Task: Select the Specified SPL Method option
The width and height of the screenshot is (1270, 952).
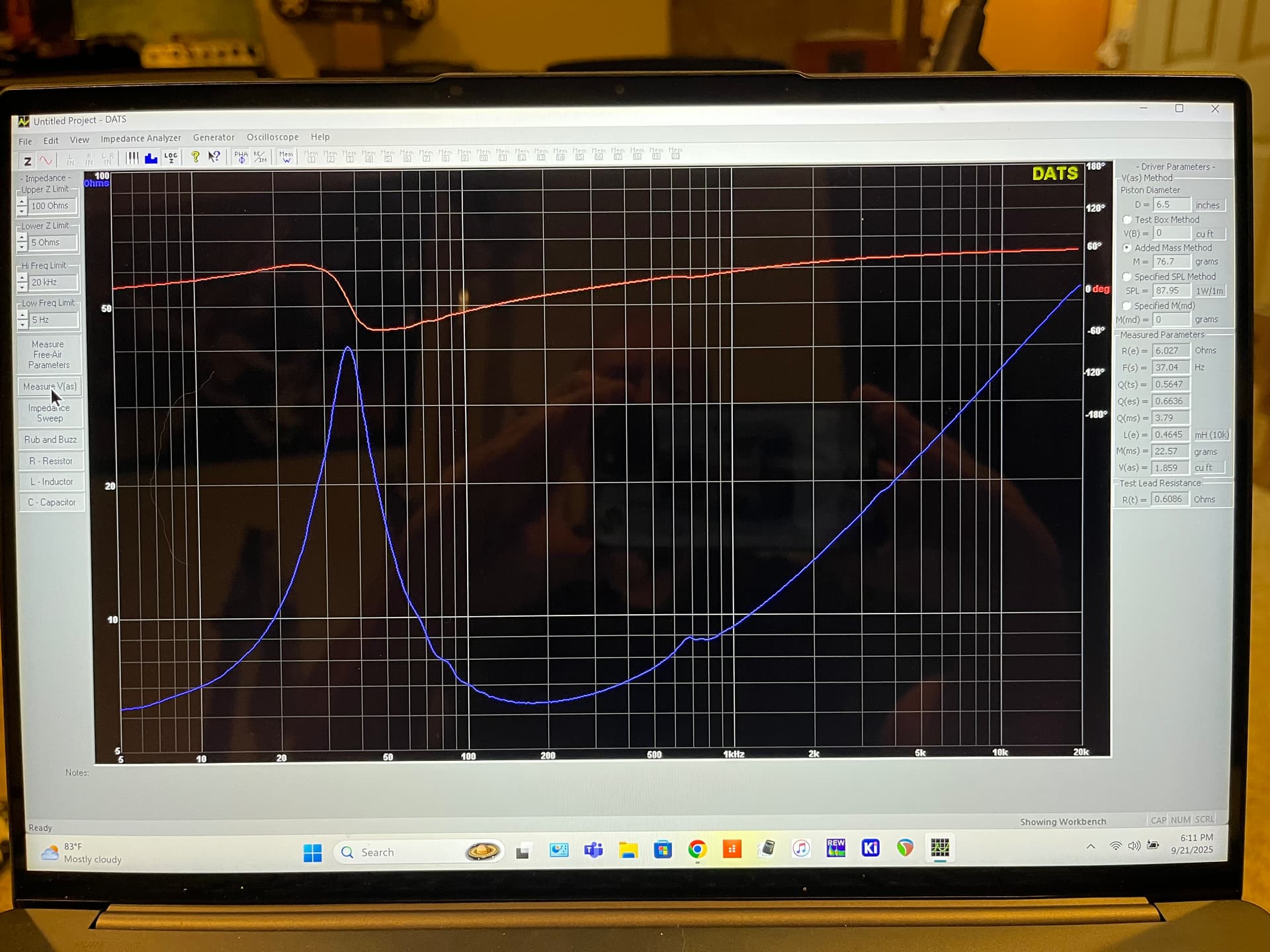Action: (1127, 276)
